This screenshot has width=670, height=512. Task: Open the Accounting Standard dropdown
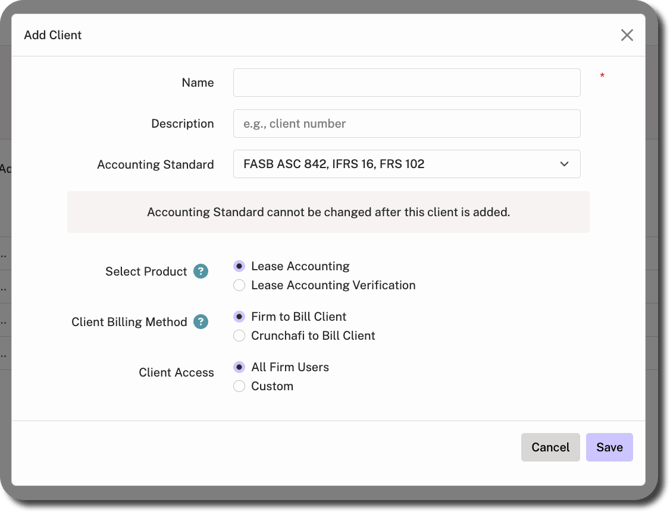click(x=406, y=164)
